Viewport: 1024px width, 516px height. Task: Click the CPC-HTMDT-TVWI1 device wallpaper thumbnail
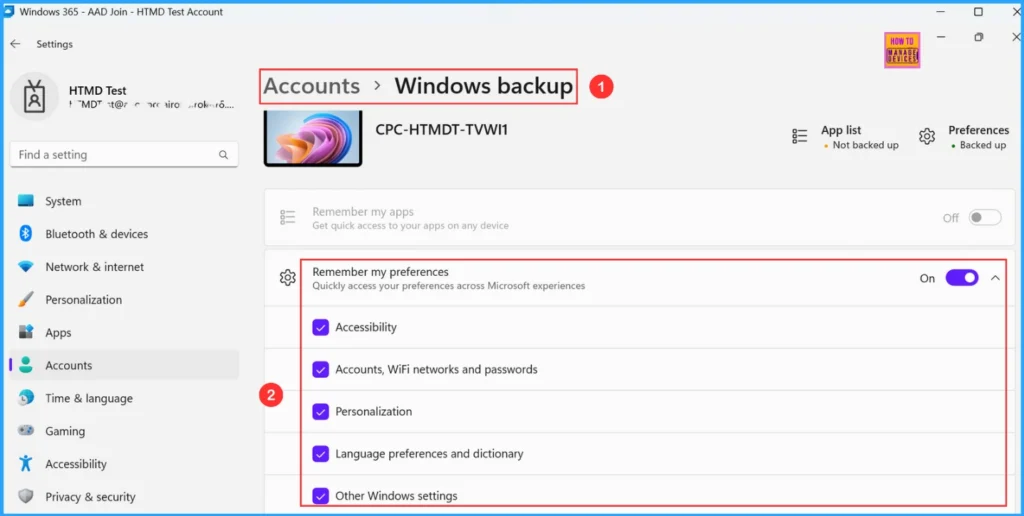pyautogui.click(x=313, y=138)
